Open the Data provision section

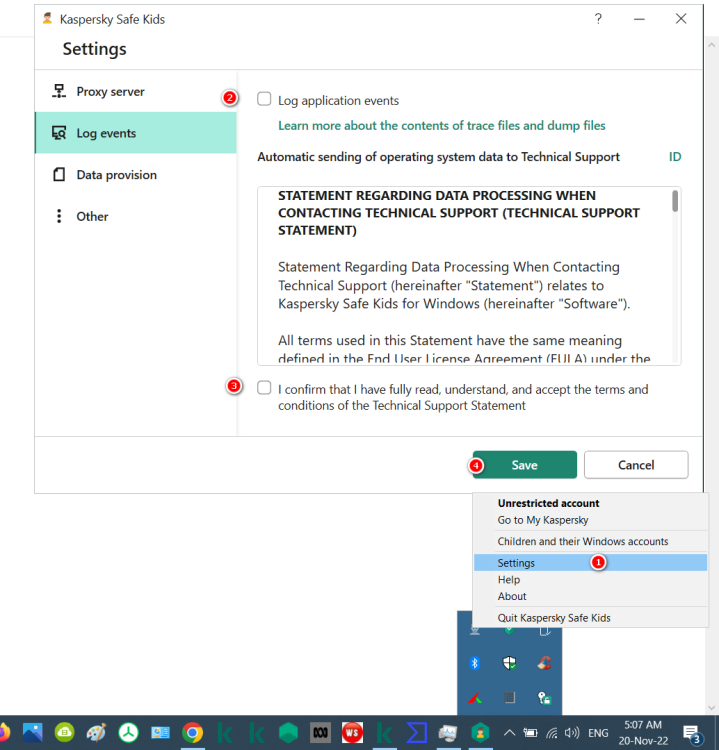[x=136, y=175]
